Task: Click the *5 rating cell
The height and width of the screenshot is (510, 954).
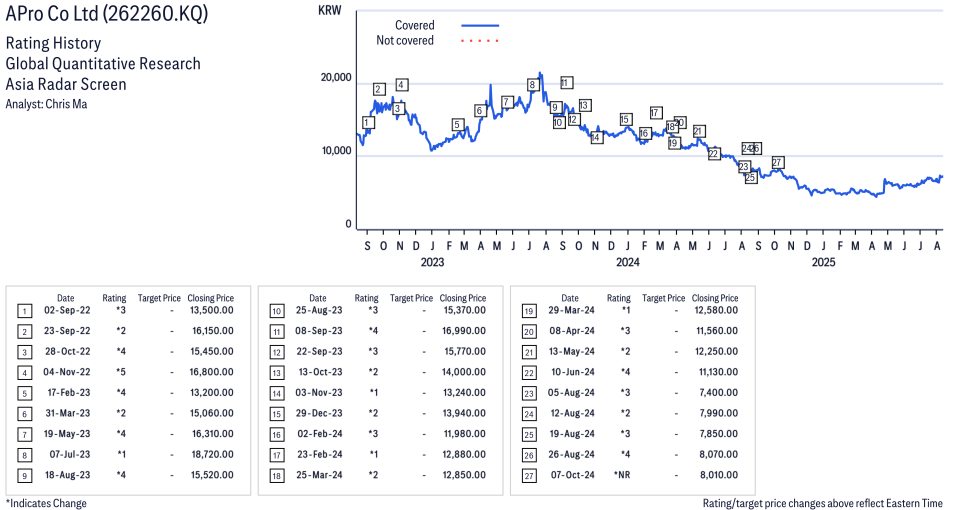Action: pyautogui.click(x=122, y=372)
